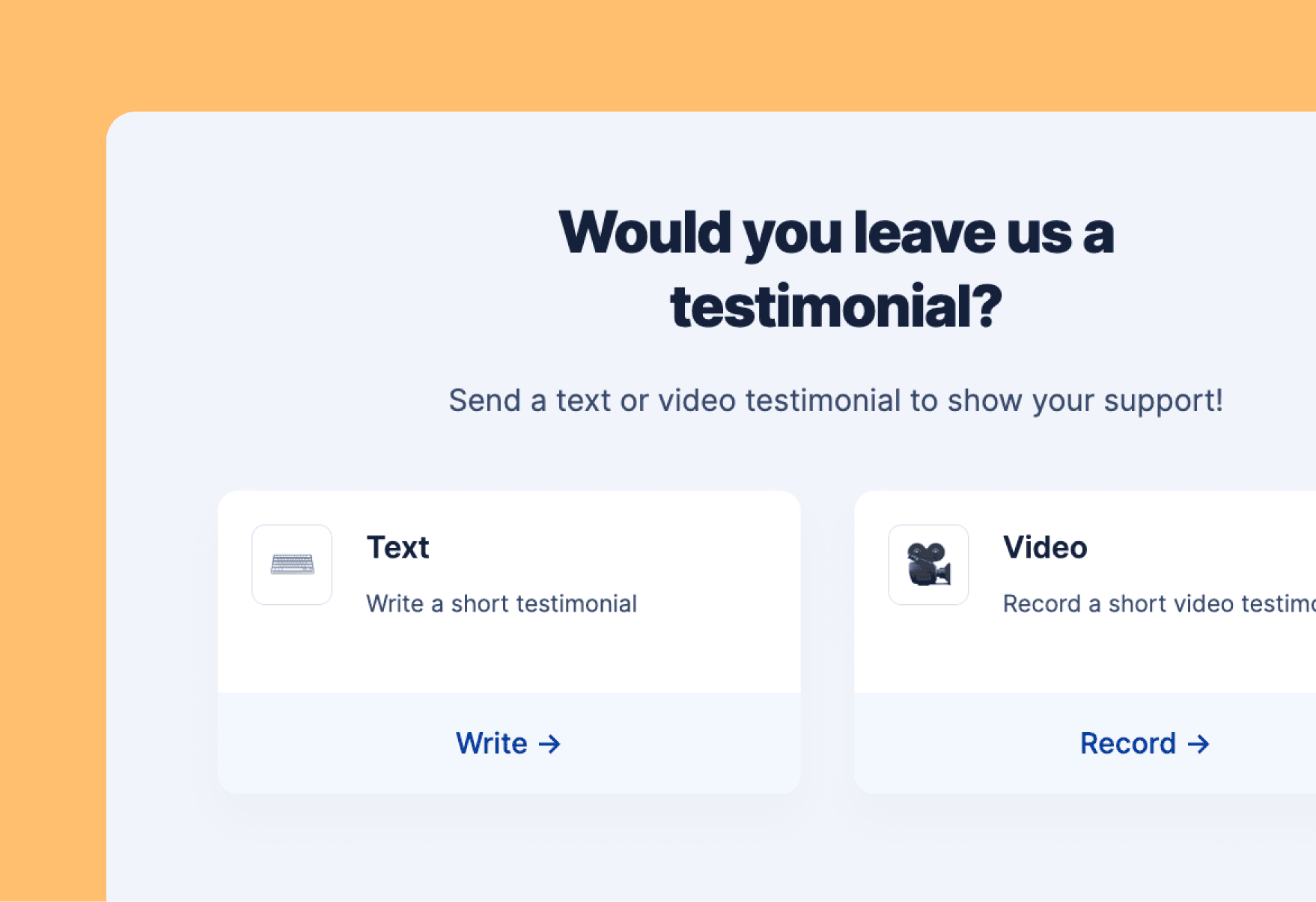Select the Video card title
1316x902 pixels.
click(x=1044, y=548)
